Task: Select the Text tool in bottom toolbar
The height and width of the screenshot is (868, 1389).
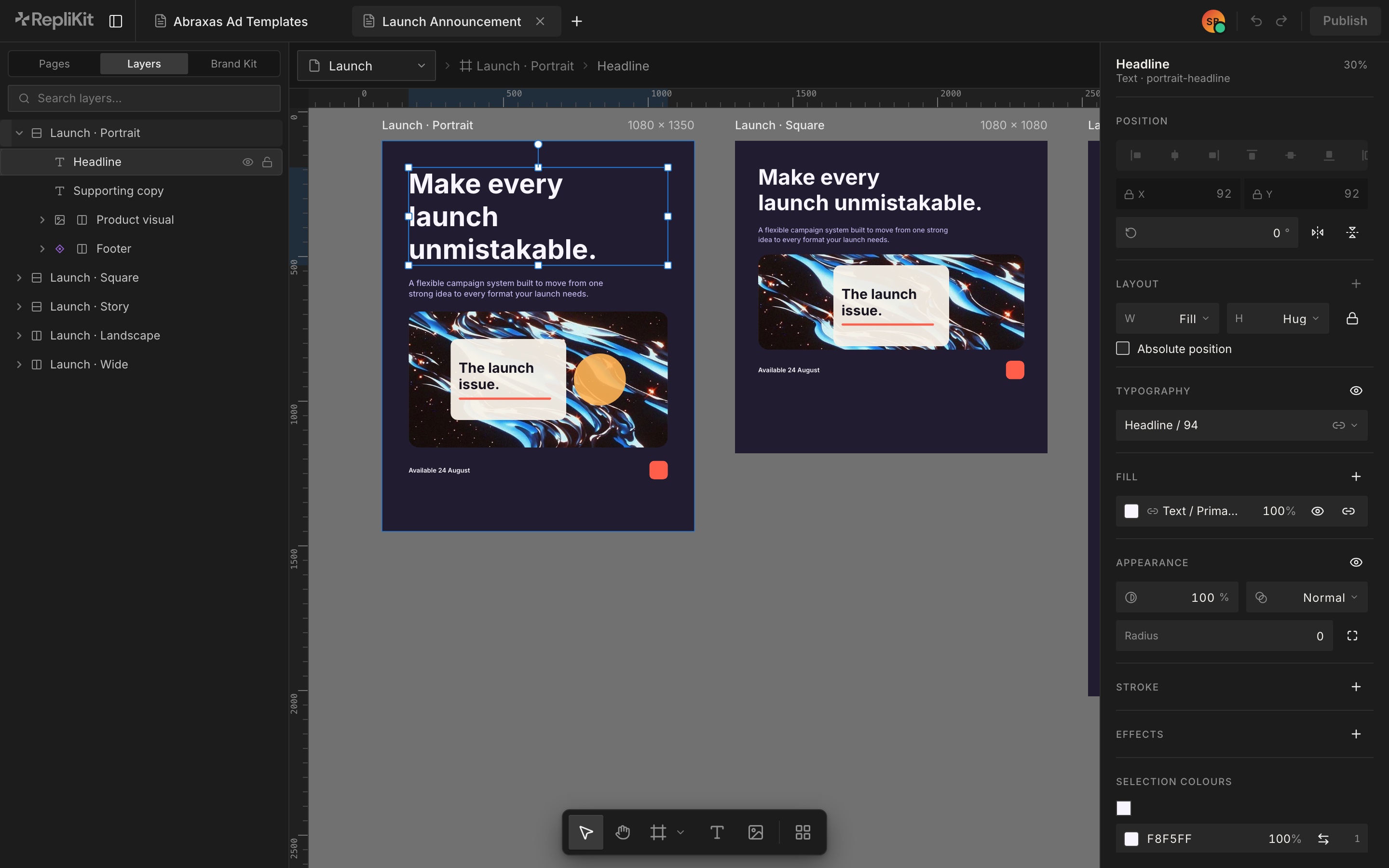Action: pyautogui.click(x=717, y=832)
